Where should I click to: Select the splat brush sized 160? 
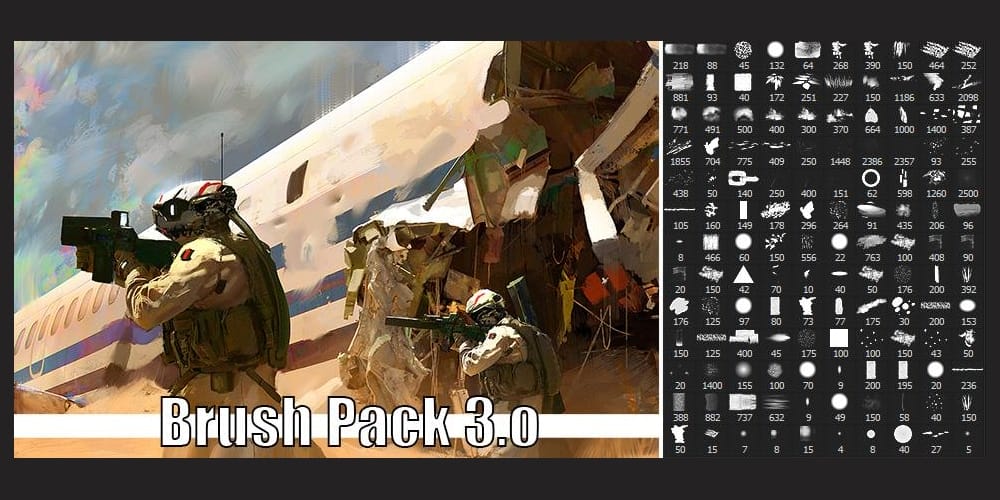(x=711, y=210)
